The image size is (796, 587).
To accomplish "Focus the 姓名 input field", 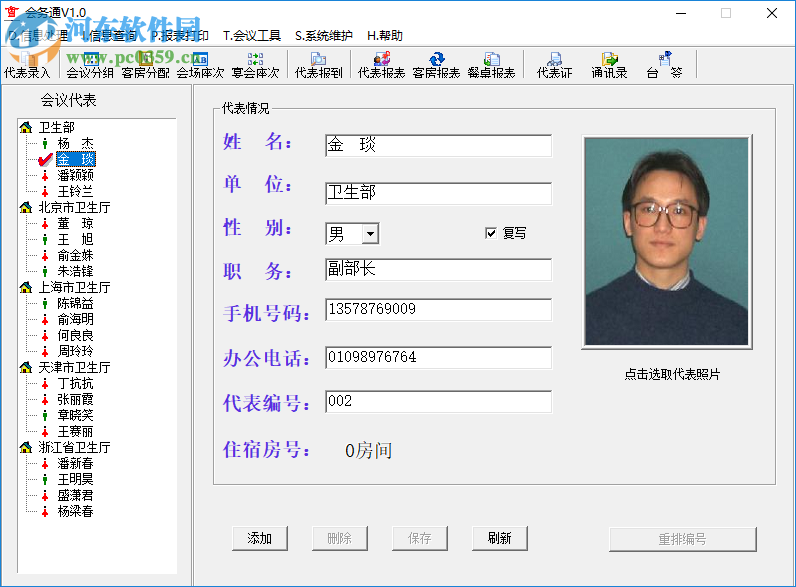I will 438,145.
